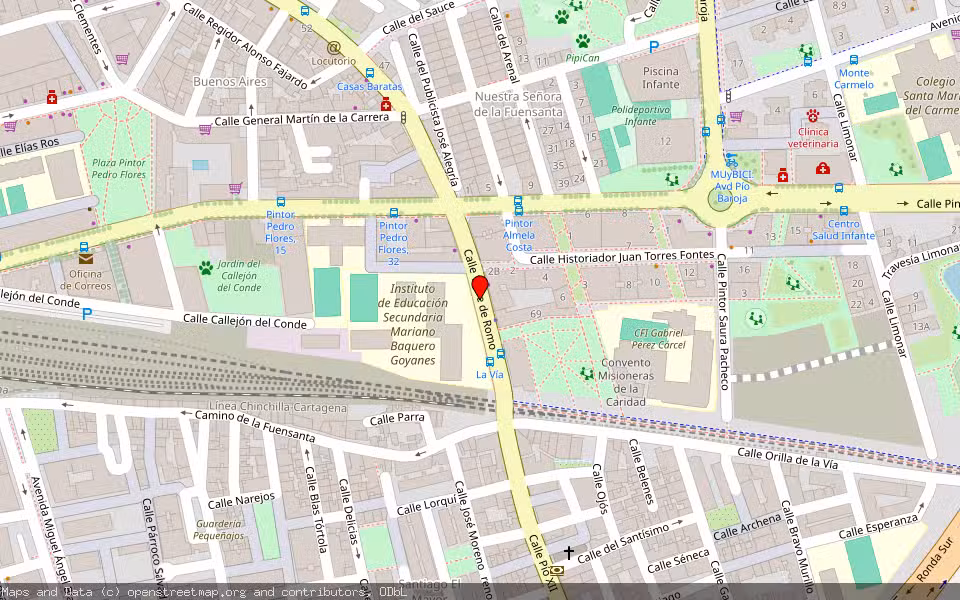
Task: Click the traffic signal icon on Calle Limonar
Action: tap(727, 95)
